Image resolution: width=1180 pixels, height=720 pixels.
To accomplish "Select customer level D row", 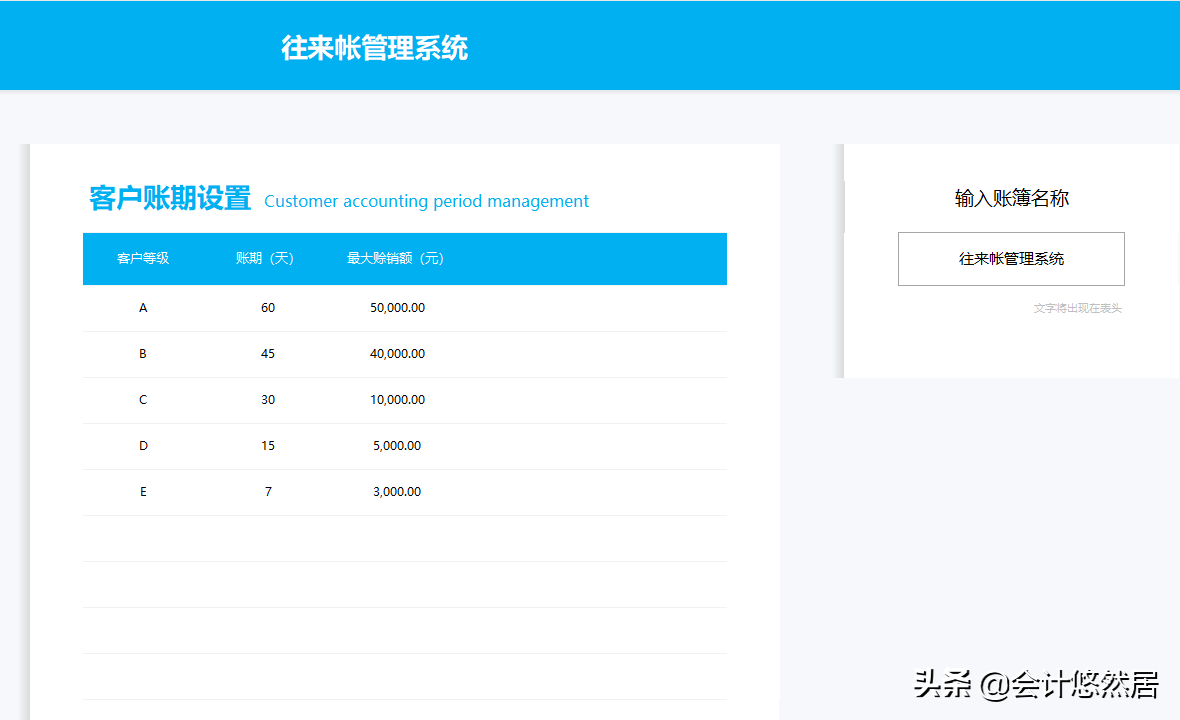I will 143,445.
